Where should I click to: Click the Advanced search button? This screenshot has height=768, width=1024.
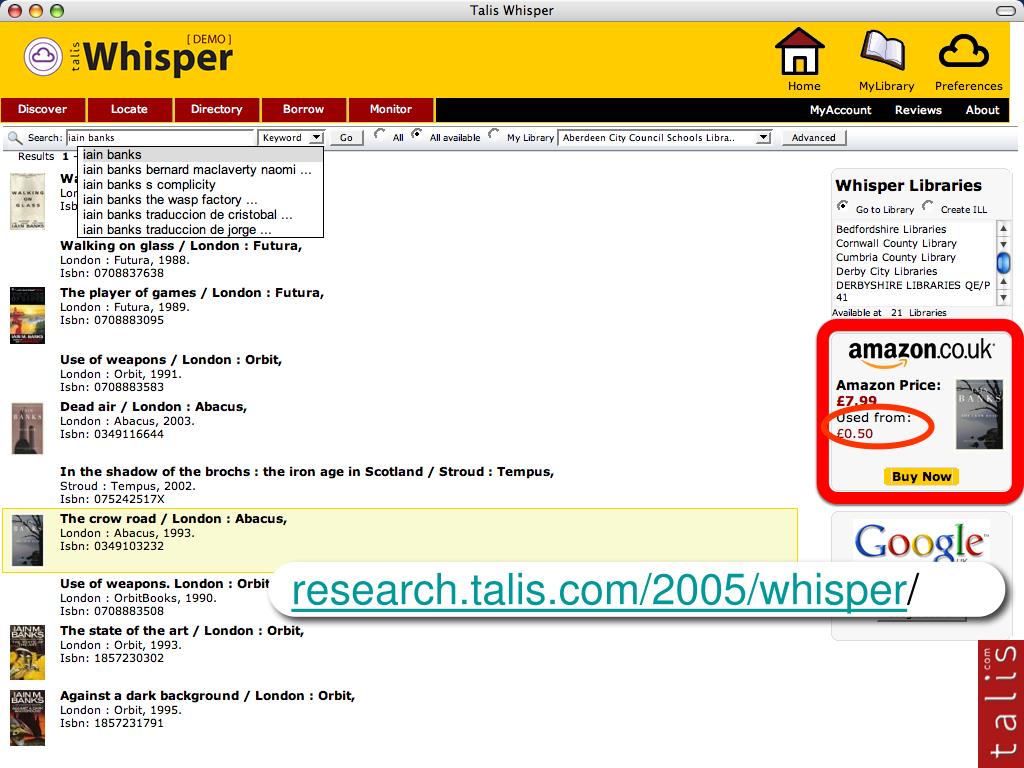814,138
